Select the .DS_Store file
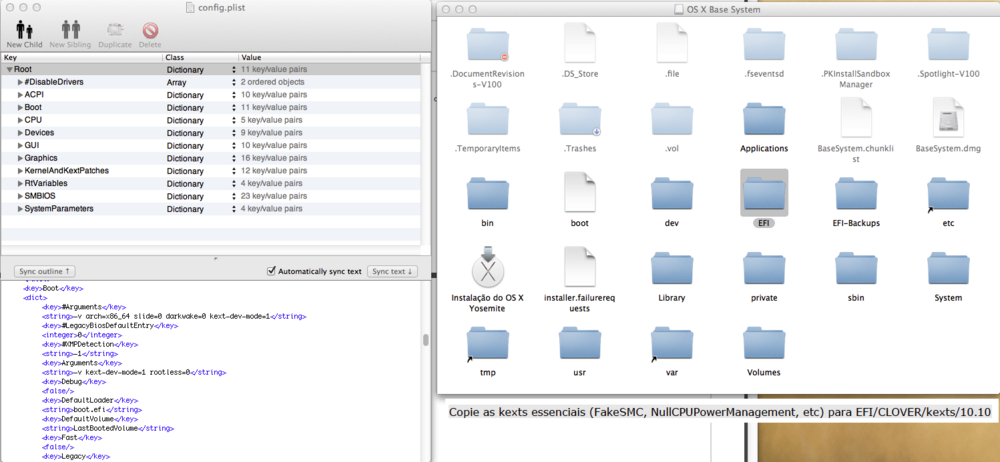Image resolution: width=1000 pixels, height=462 pixels. coord(580,43)
